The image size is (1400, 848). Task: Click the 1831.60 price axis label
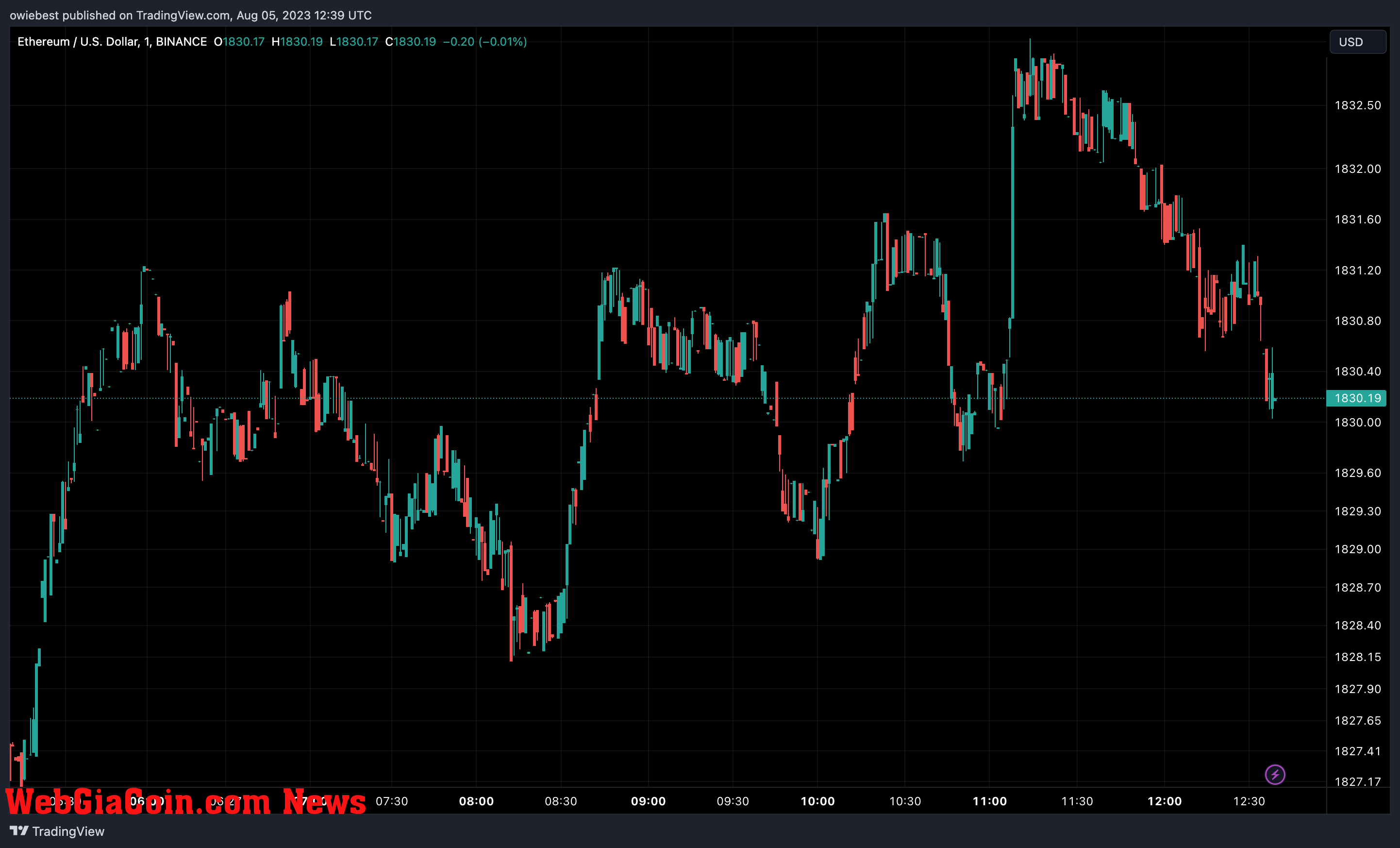click(1357, 220)
